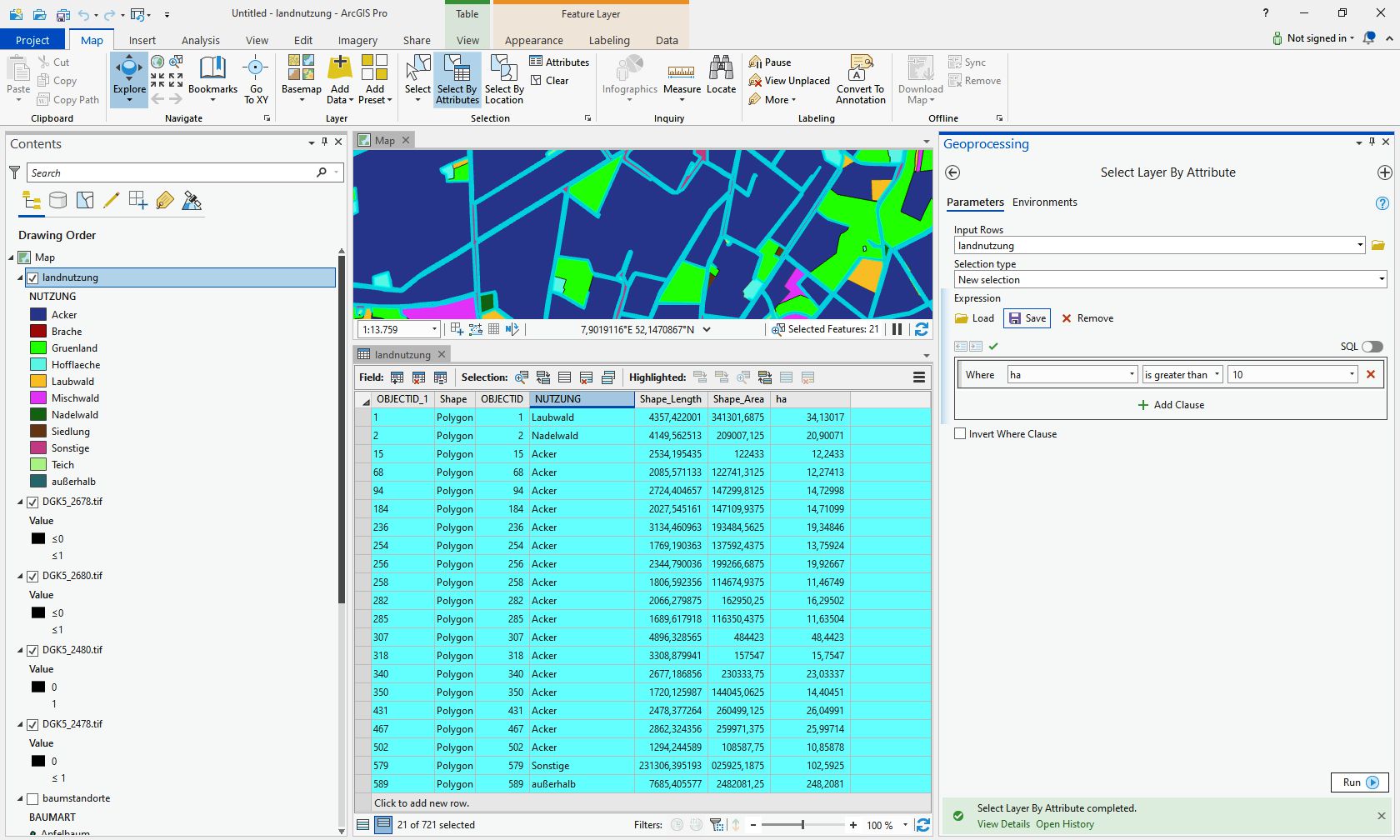The width and height of the screenshot is (1400, 840).
Task: Click the Measure tool
Action: [682, 80]
